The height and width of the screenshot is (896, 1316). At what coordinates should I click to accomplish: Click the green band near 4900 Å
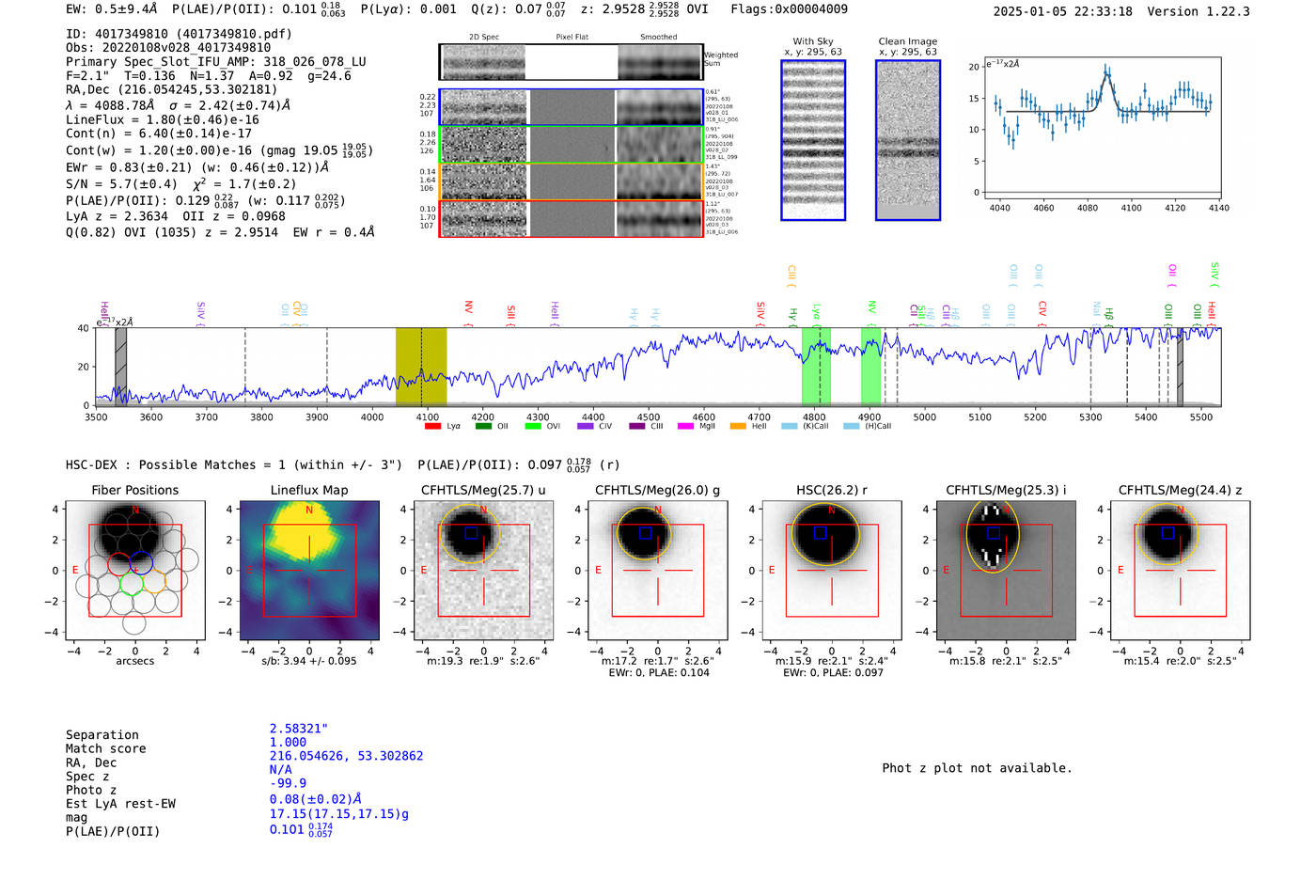(x=870, y=367)
